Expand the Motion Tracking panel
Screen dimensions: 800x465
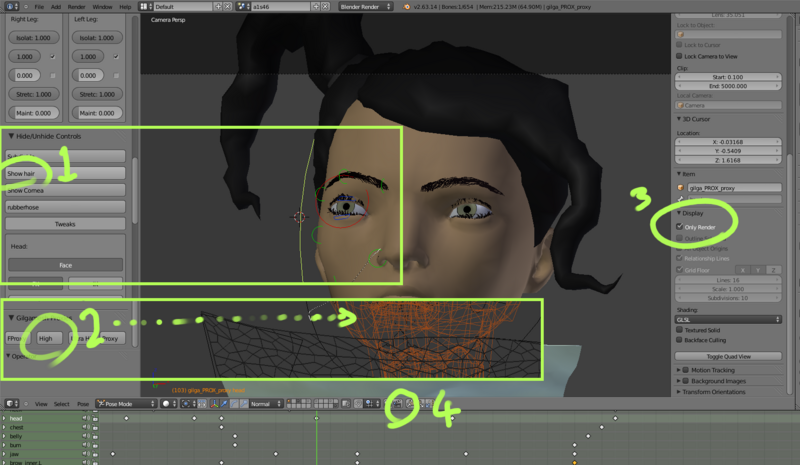tap(715, 370)
